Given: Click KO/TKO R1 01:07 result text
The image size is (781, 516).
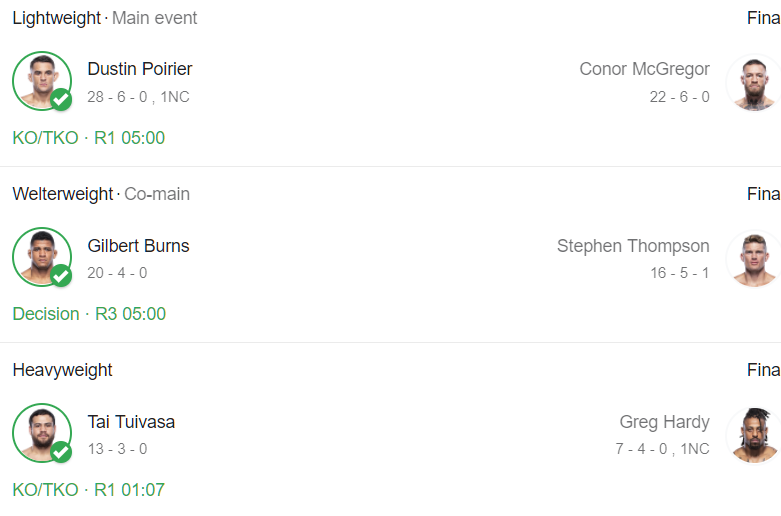Looking at the screenshot, I should pyautogui.click(x=88, y=490).
